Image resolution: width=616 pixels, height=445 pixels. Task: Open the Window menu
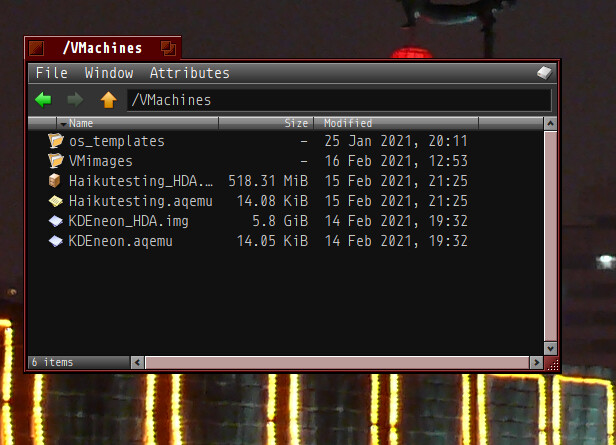(109, 73)
